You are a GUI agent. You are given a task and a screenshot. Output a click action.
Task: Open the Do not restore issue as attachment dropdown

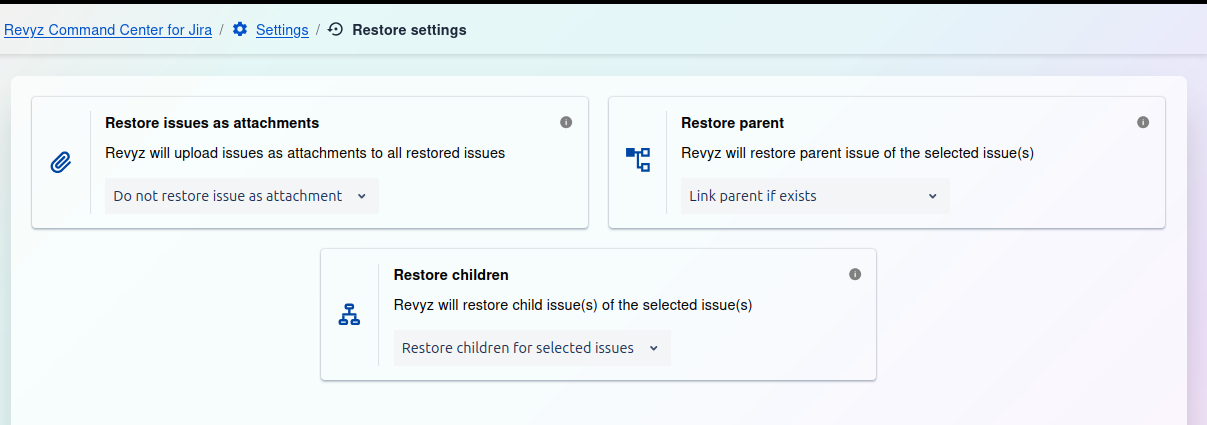(241, 196)
